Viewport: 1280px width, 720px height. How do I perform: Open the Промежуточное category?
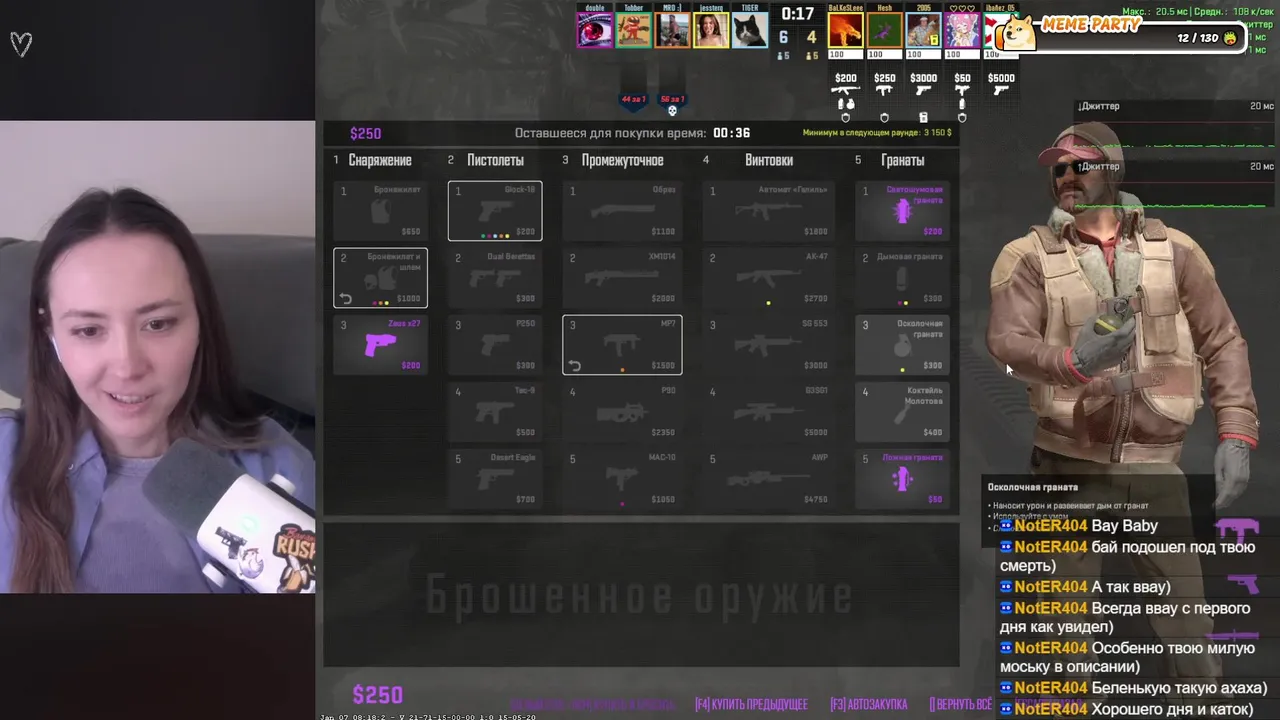(622, 160)
